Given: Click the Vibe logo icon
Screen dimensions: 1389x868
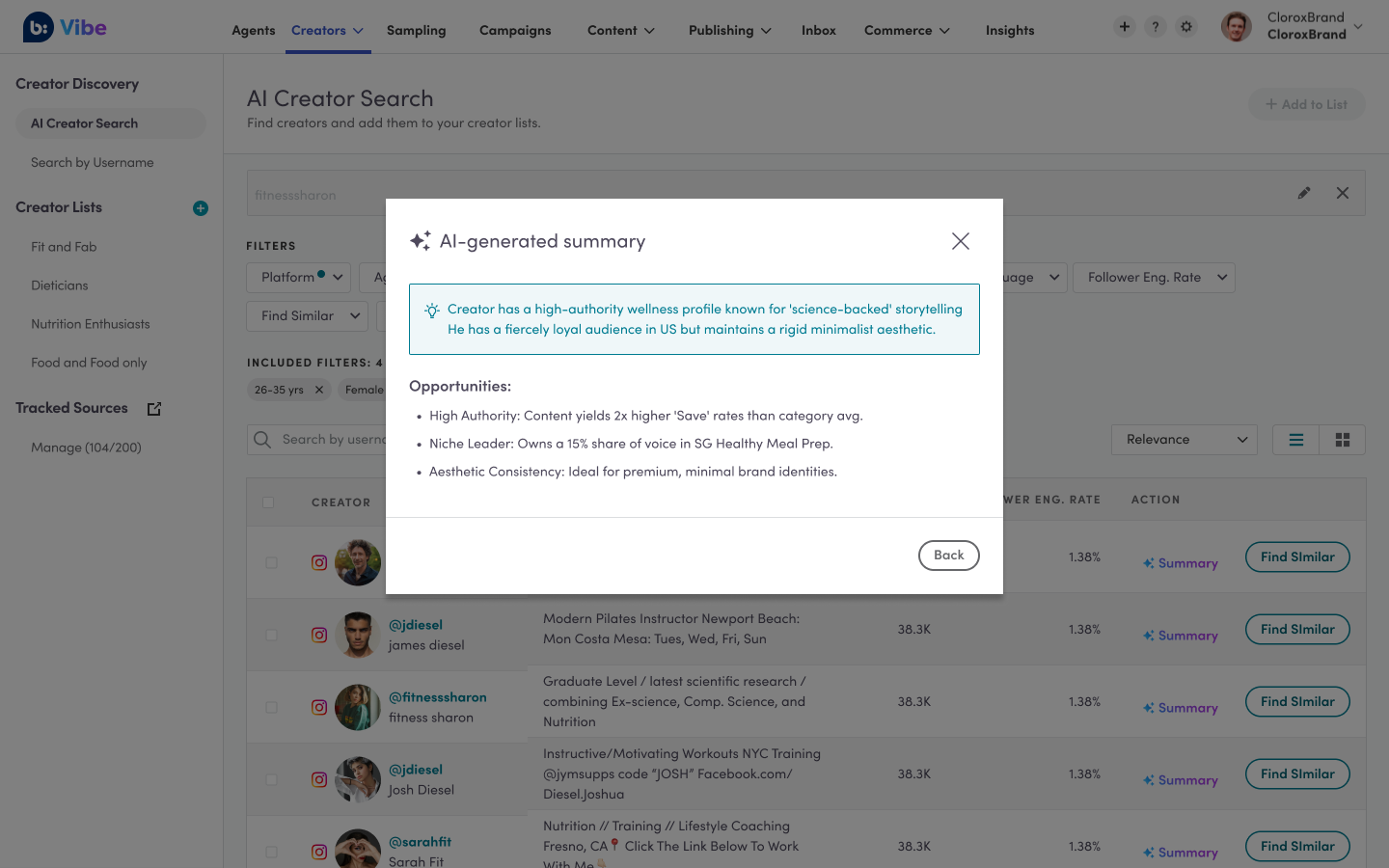Looking at the screenshot, I should tap(39, 27).
